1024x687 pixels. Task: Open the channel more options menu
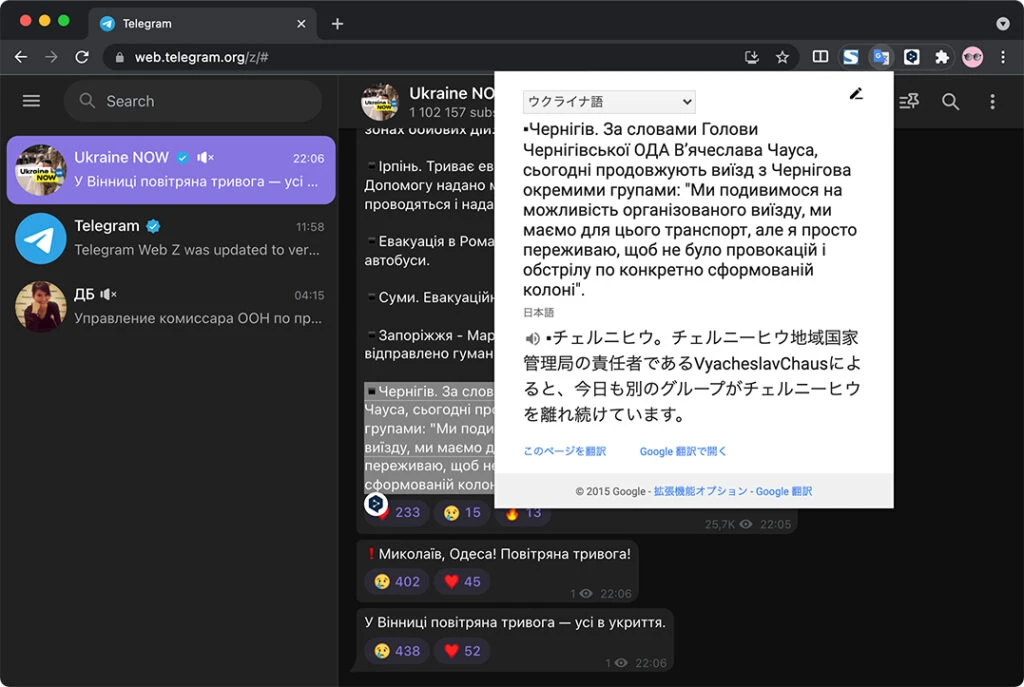[x=992, y=101]
